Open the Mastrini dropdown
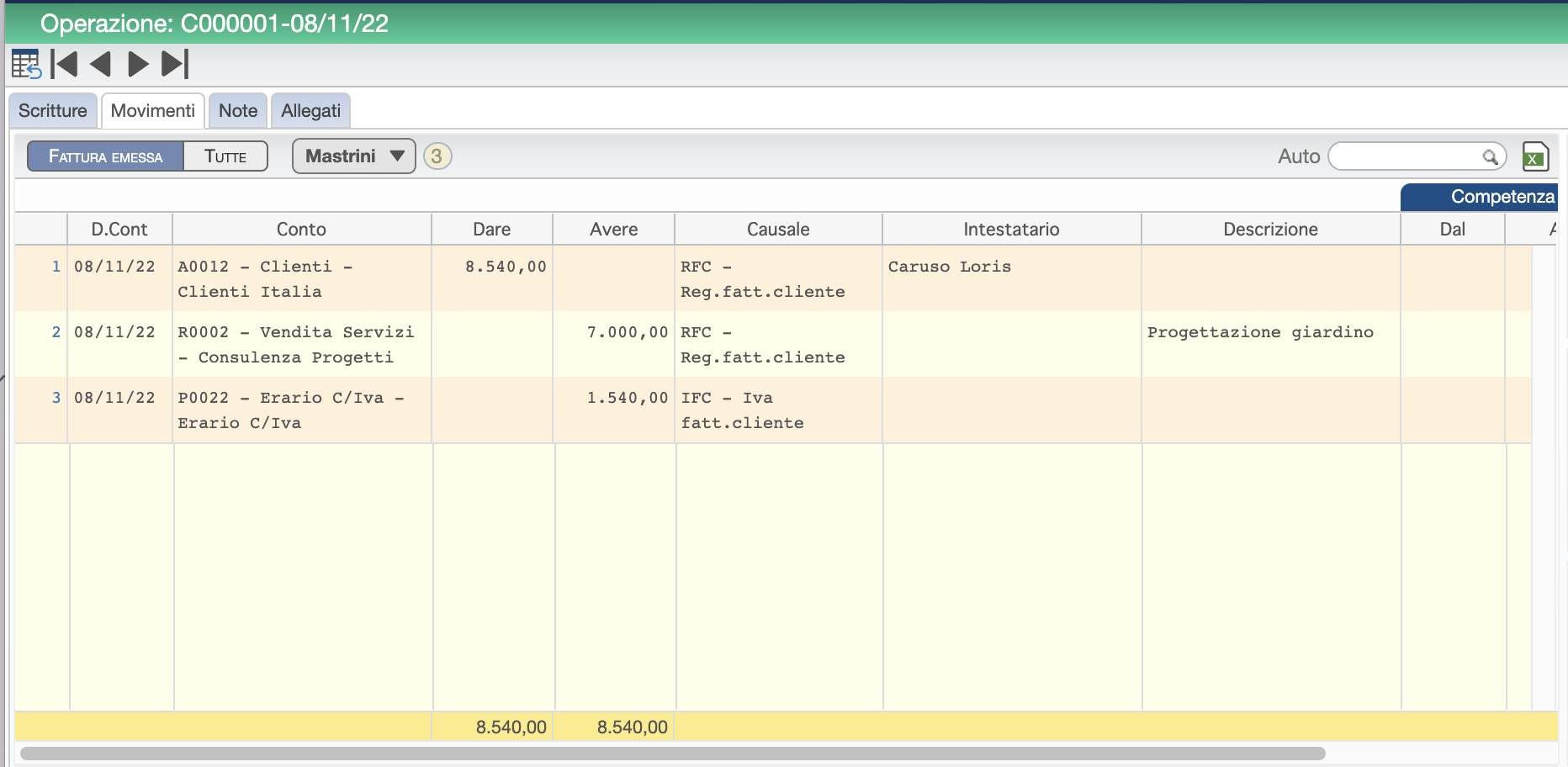 point(354,156)
